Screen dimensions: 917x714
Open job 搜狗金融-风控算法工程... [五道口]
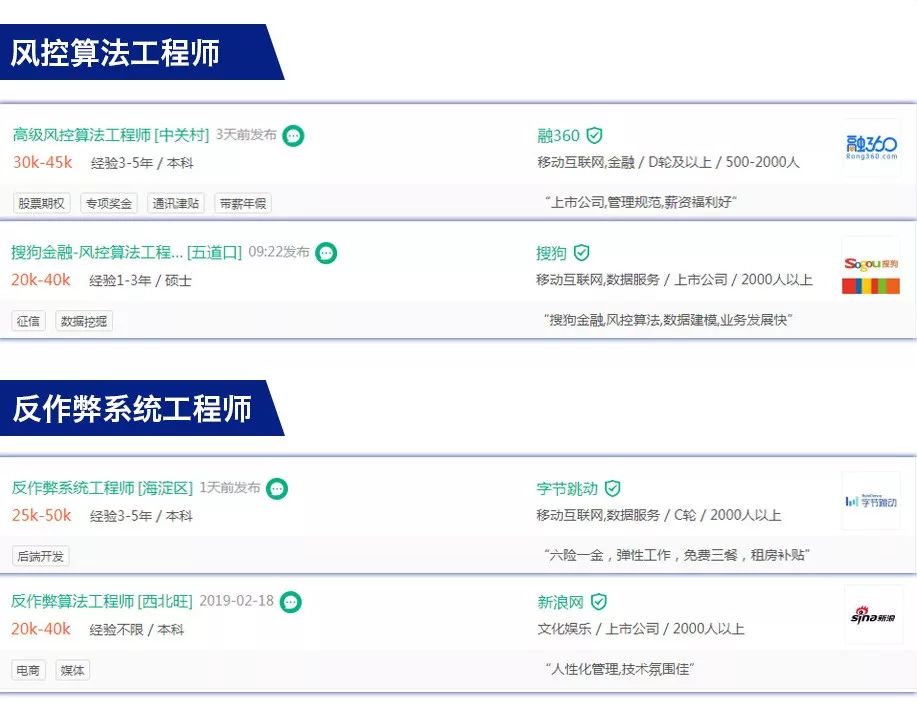pos(126,252)
